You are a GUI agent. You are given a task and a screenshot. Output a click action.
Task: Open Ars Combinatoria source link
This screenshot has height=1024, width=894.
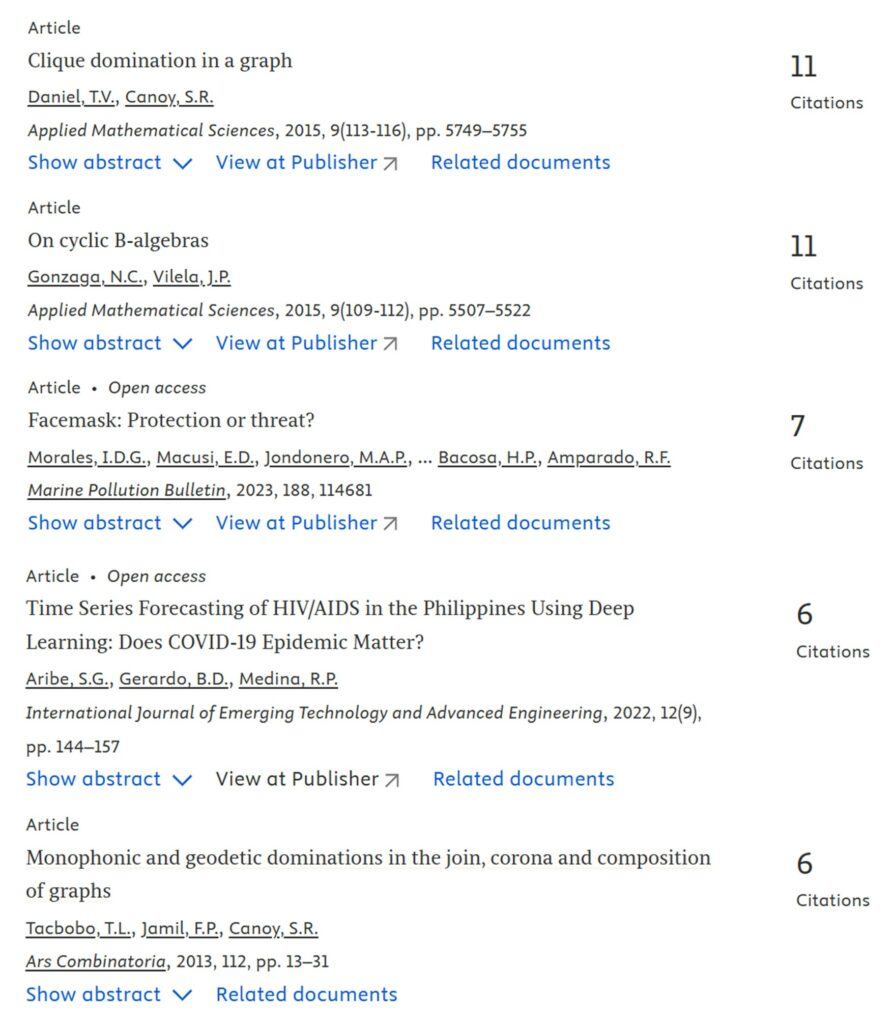96,962
